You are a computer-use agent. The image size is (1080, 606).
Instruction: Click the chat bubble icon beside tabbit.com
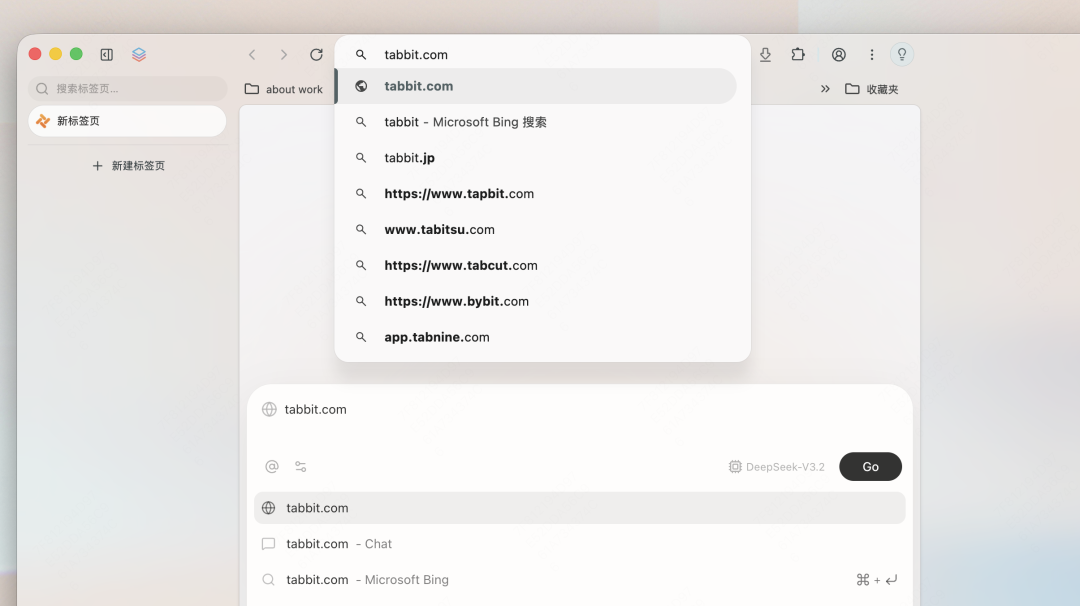tap(269, 543)
